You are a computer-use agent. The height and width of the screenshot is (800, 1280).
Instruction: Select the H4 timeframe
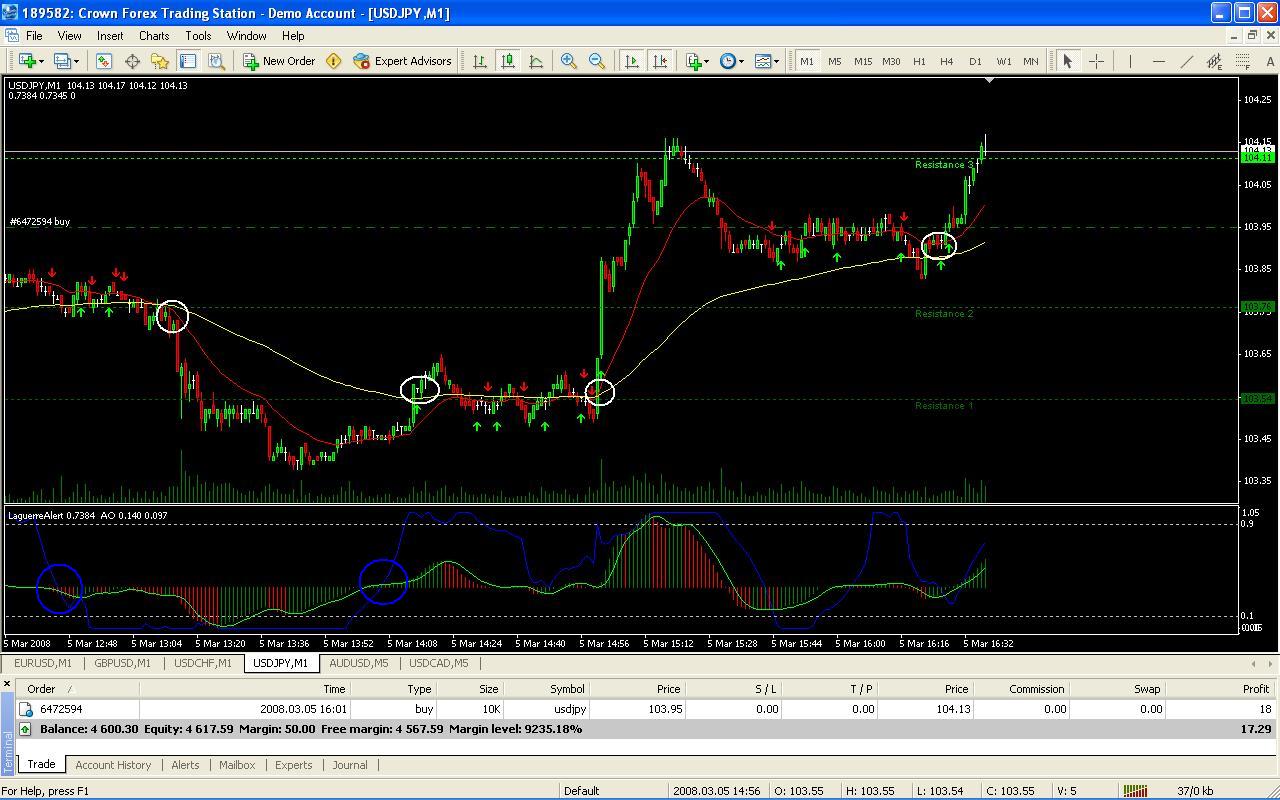click(947, 61)
